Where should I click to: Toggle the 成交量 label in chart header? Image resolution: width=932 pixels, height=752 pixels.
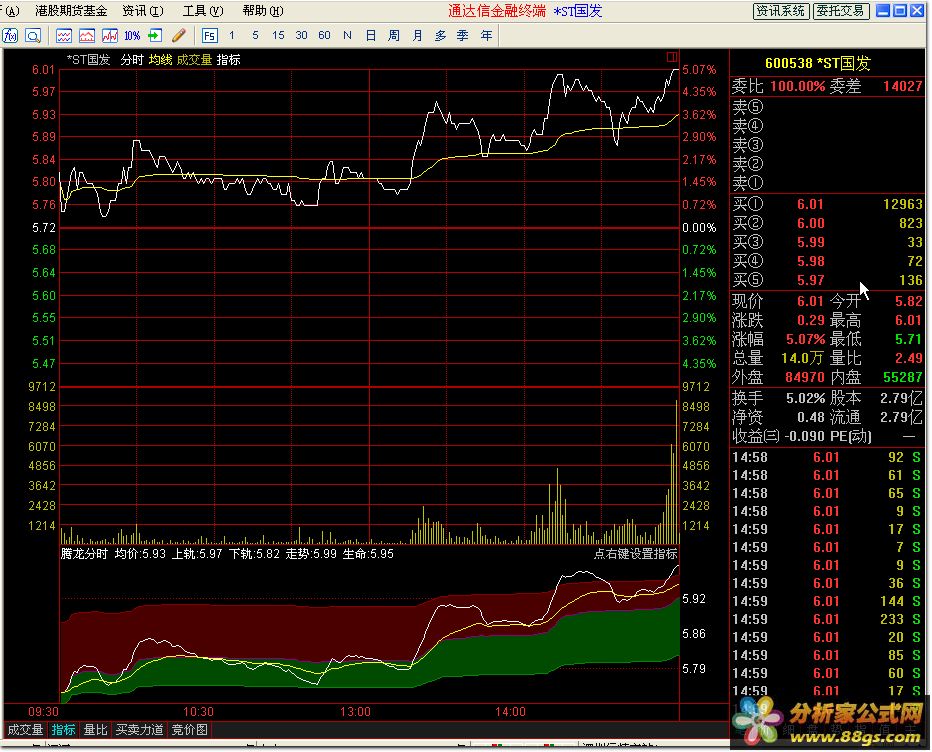coord(194,60)
